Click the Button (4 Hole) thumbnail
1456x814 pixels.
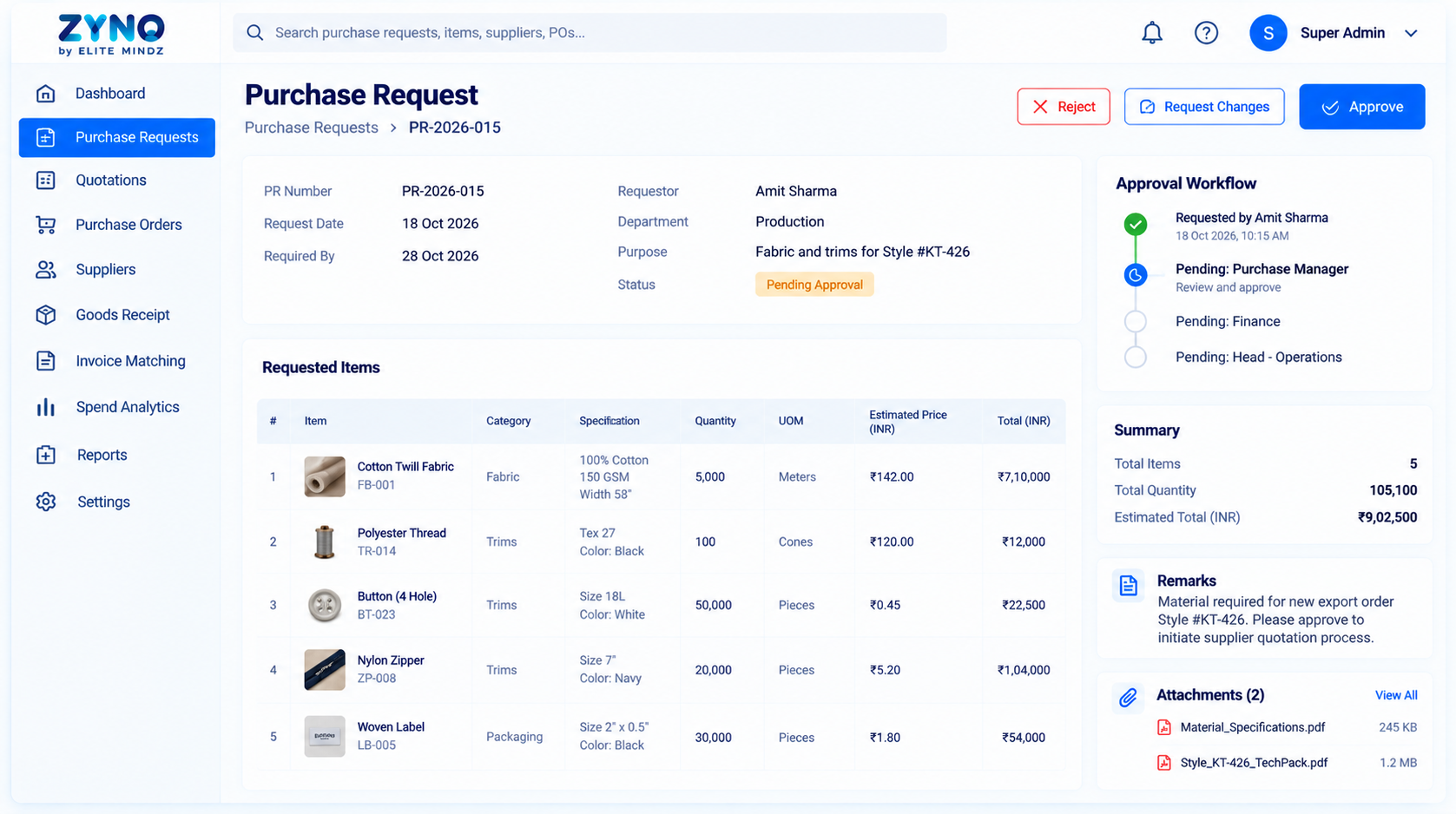point(325,605)
